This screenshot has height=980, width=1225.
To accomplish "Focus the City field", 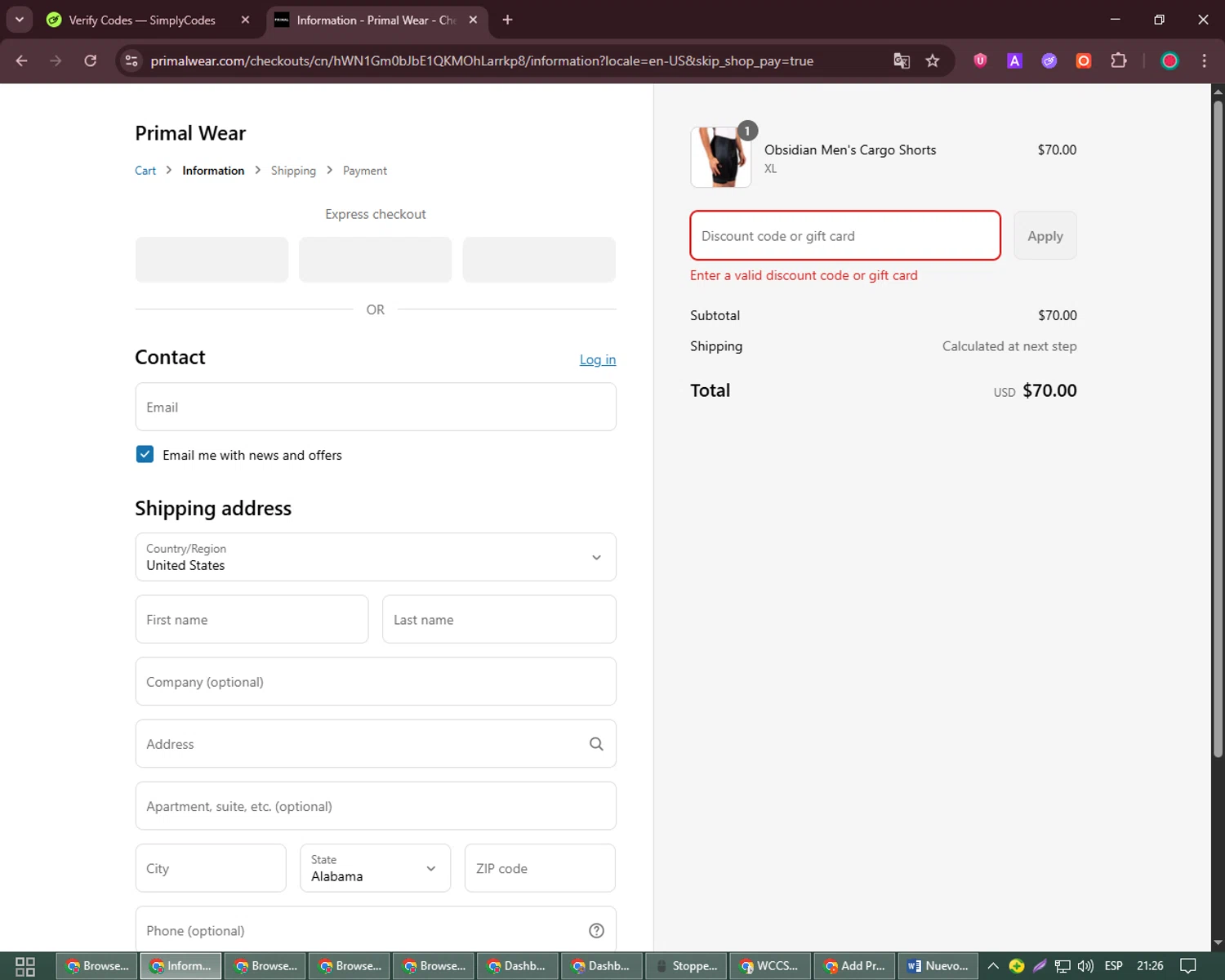I will tap(211, 868).
